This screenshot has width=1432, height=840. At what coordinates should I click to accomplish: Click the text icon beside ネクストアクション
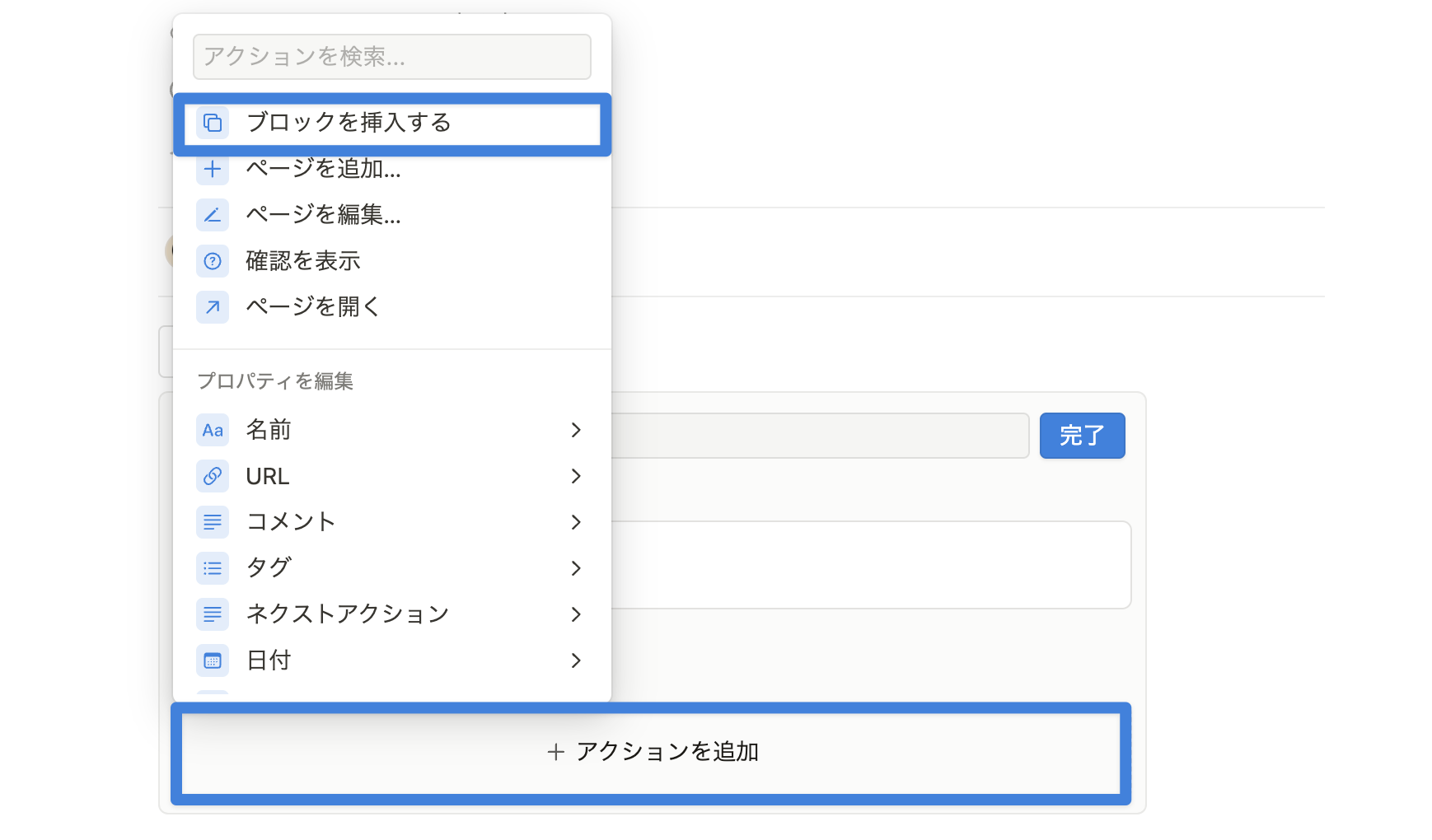pyautogui.click(x=213, y=614)
